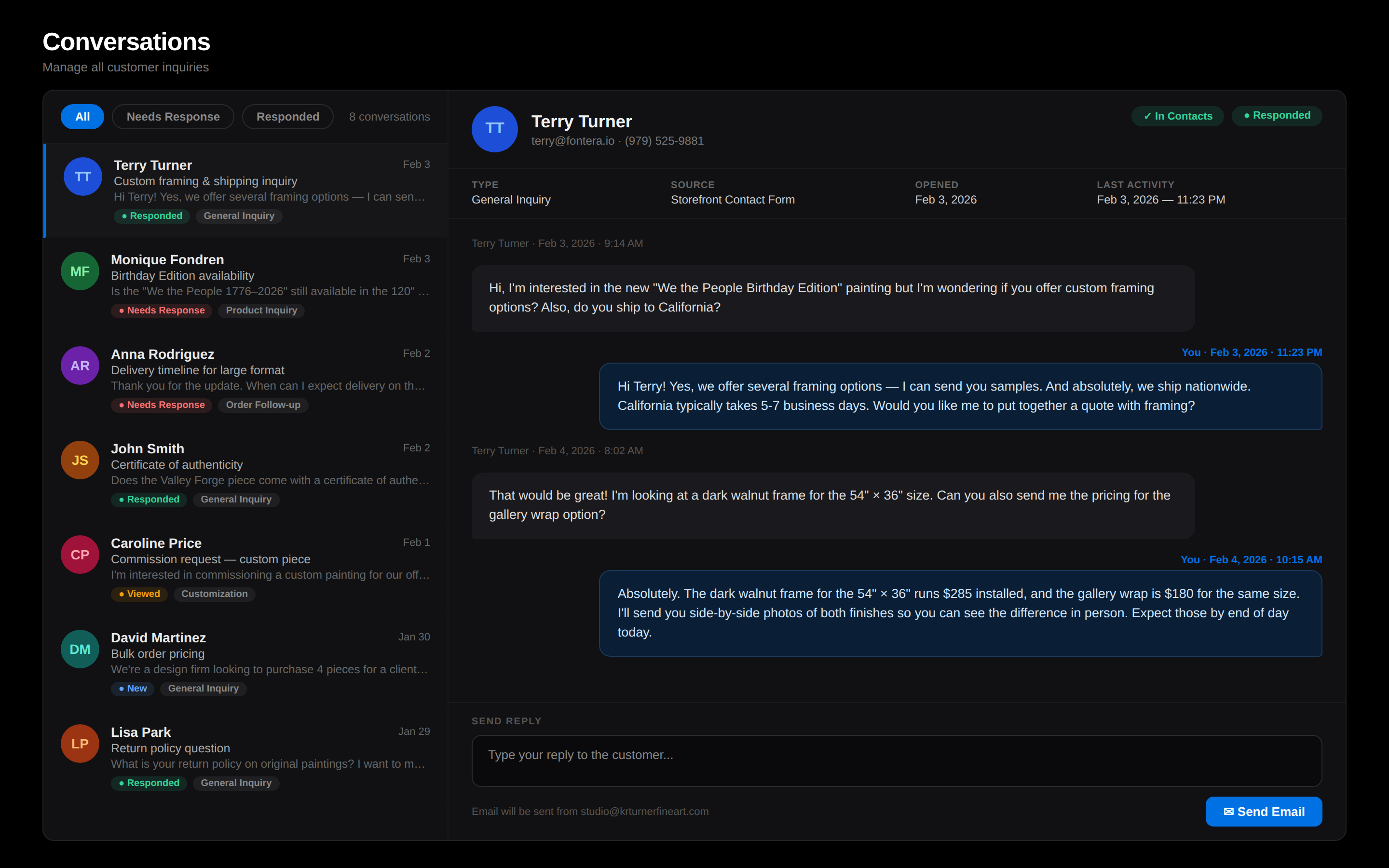The height and width of the screenshot is (868, 1389).
Task: Click David Martinez's DM avatar circle
Action: pos(80,649)
